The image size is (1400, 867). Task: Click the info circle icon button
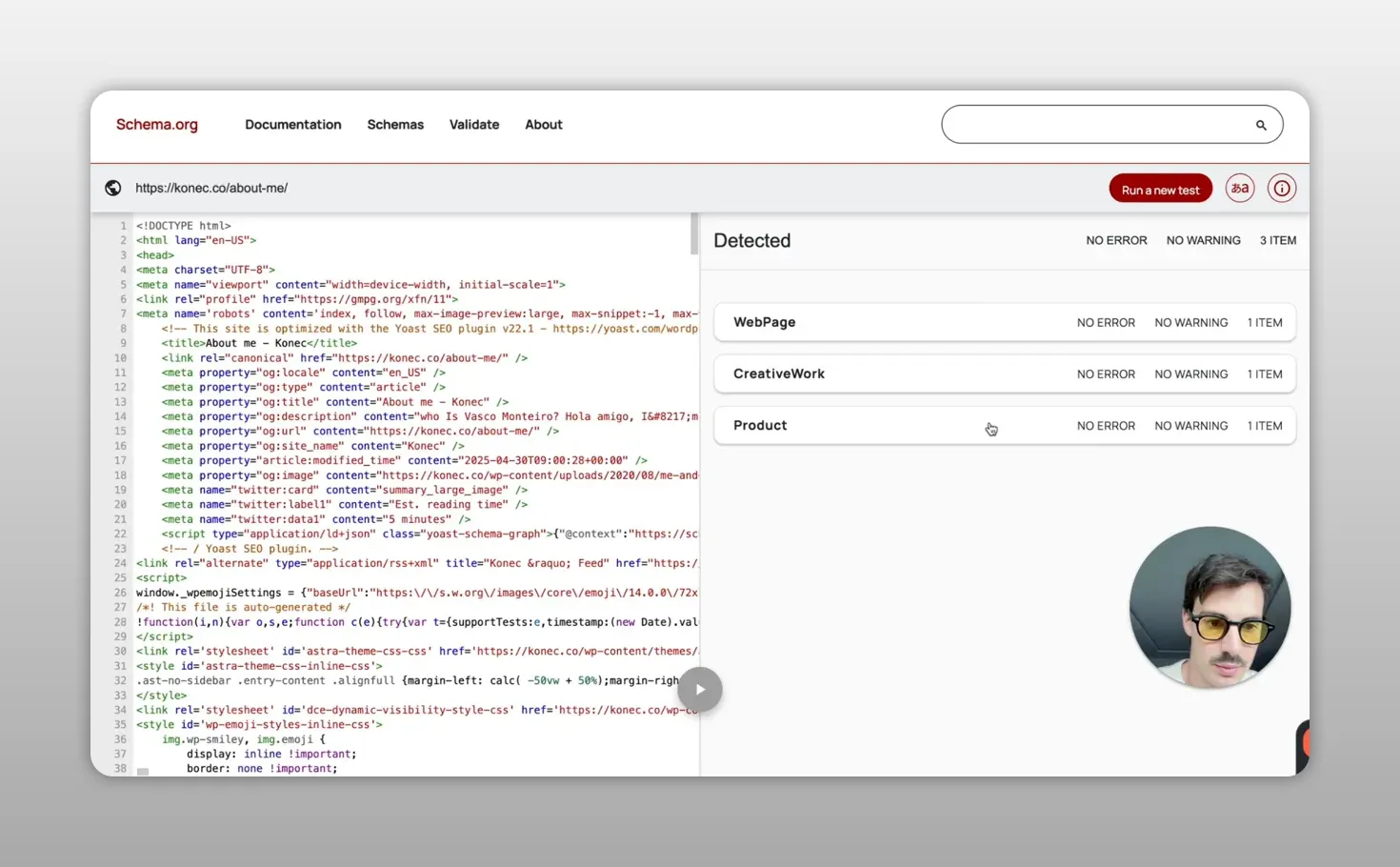[1282, 189]
